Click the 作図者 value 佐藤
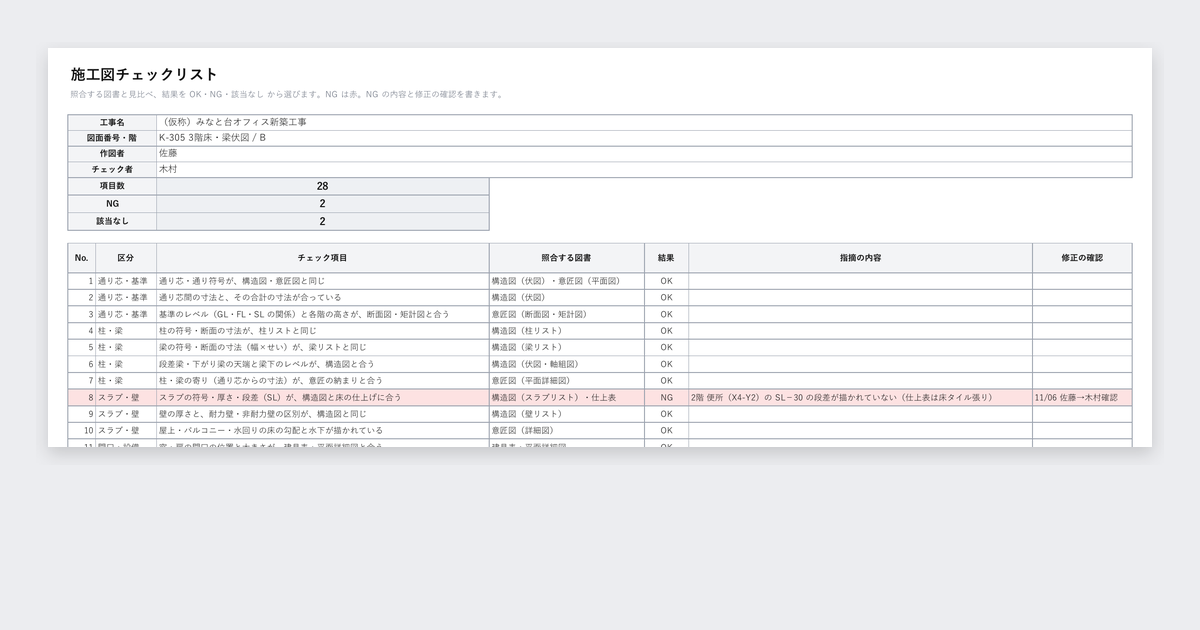The image size is (1200, 630). pos(644,154)
